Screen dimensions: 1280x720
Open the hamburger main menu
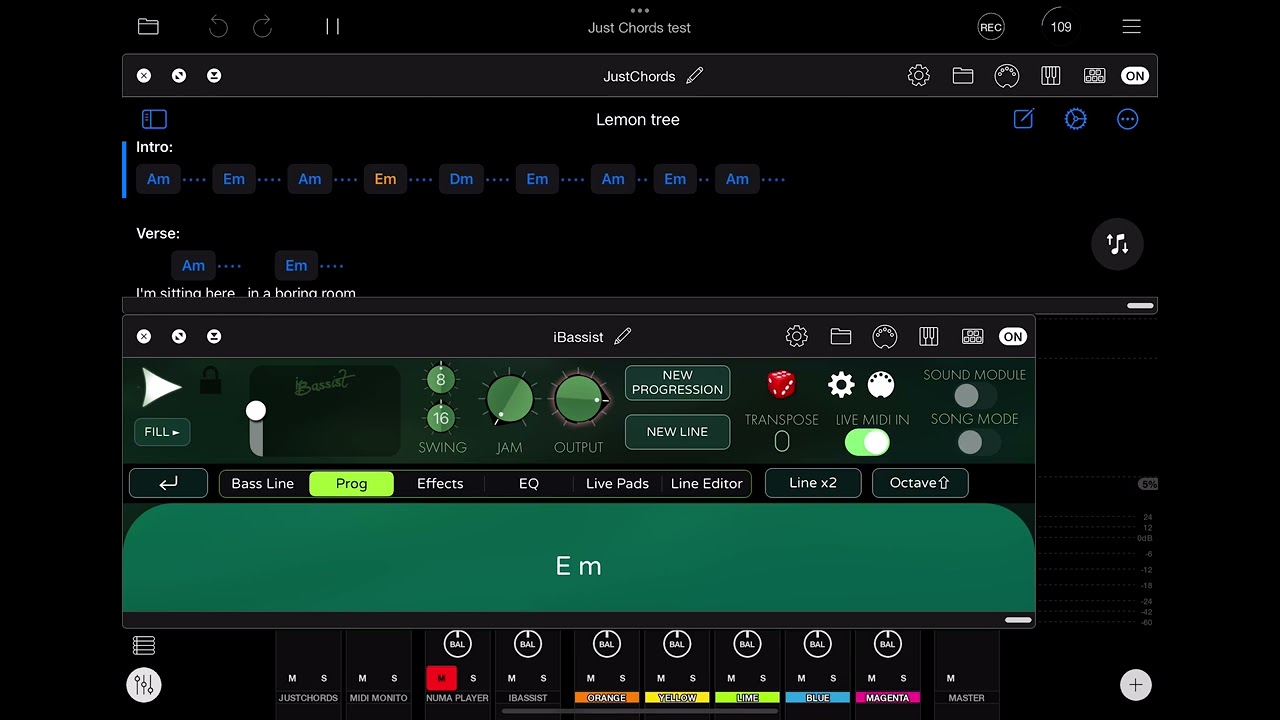click(1131, 27)
